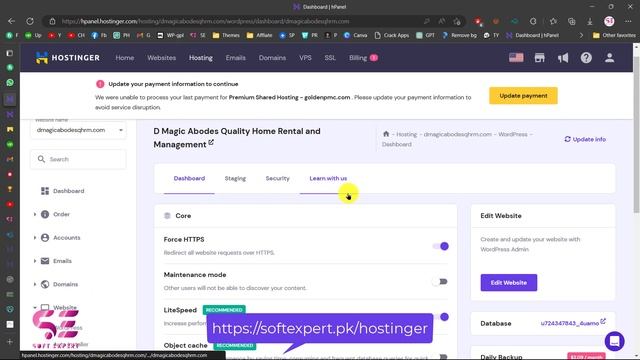Toggle Force HTTPS switch
The width and height of the screenshot is (640, 360).
(x=441, y=246)
